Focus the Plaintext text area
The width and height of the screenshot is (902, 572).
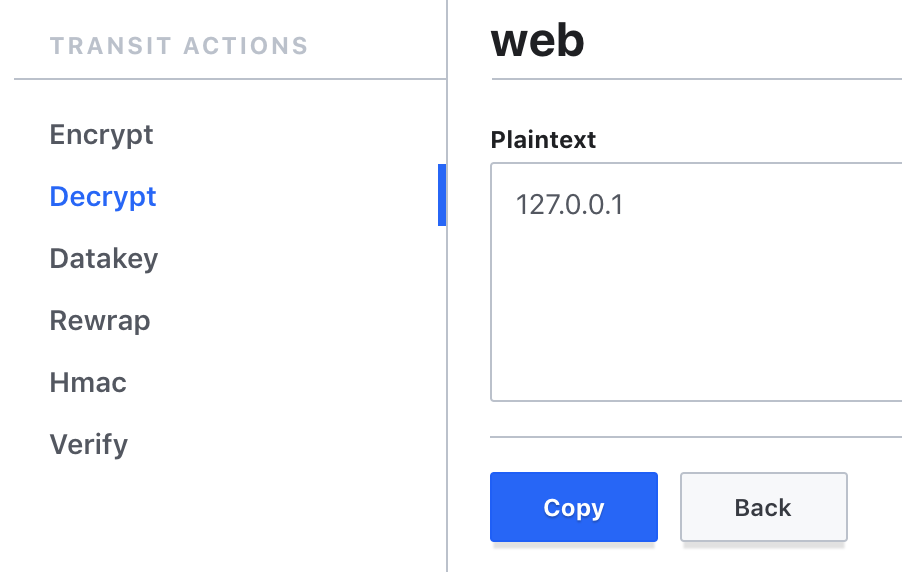tap(696, 282)
